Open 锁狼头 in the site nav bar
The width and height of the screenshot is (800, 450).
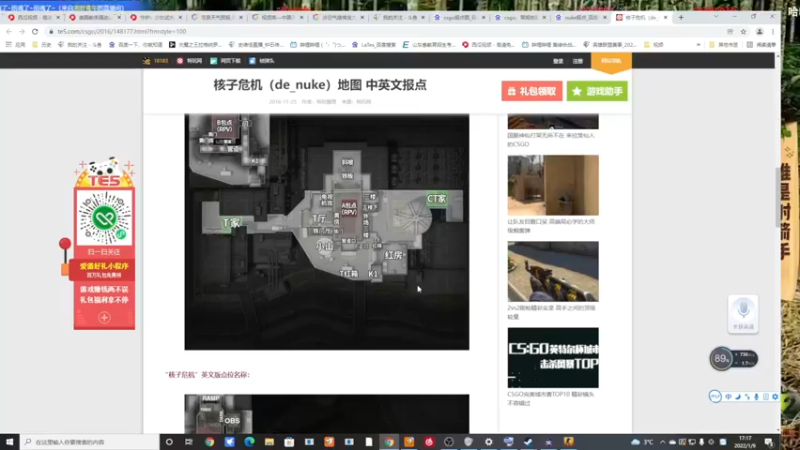[x=262, y=61]
